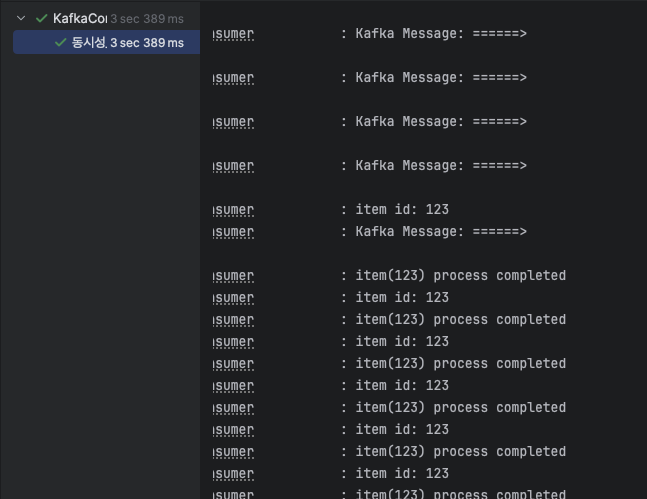Click first 'item(123) process completed' log line
The width and height of the screenshot is (647, 499).
click(460, 276)
